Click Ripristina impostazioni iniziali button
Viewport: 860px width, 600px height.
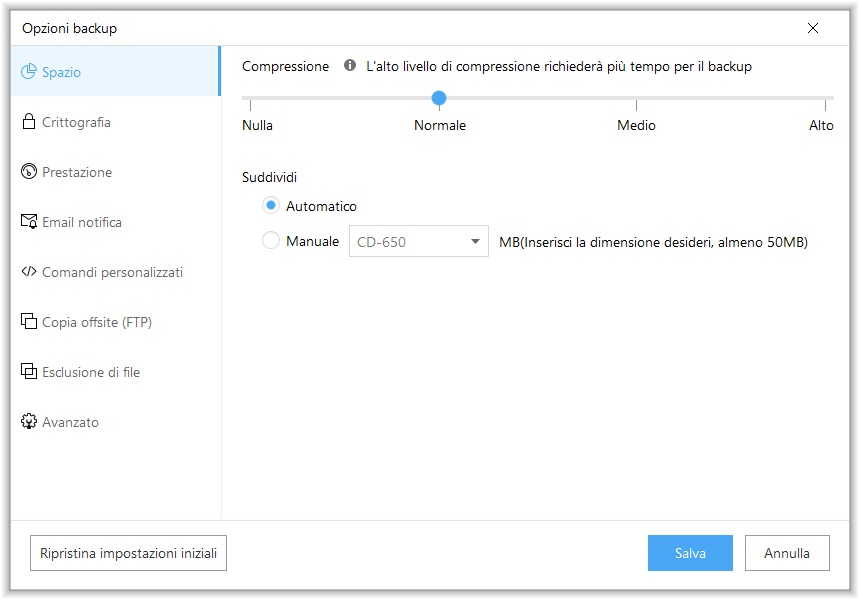(128, 553)
